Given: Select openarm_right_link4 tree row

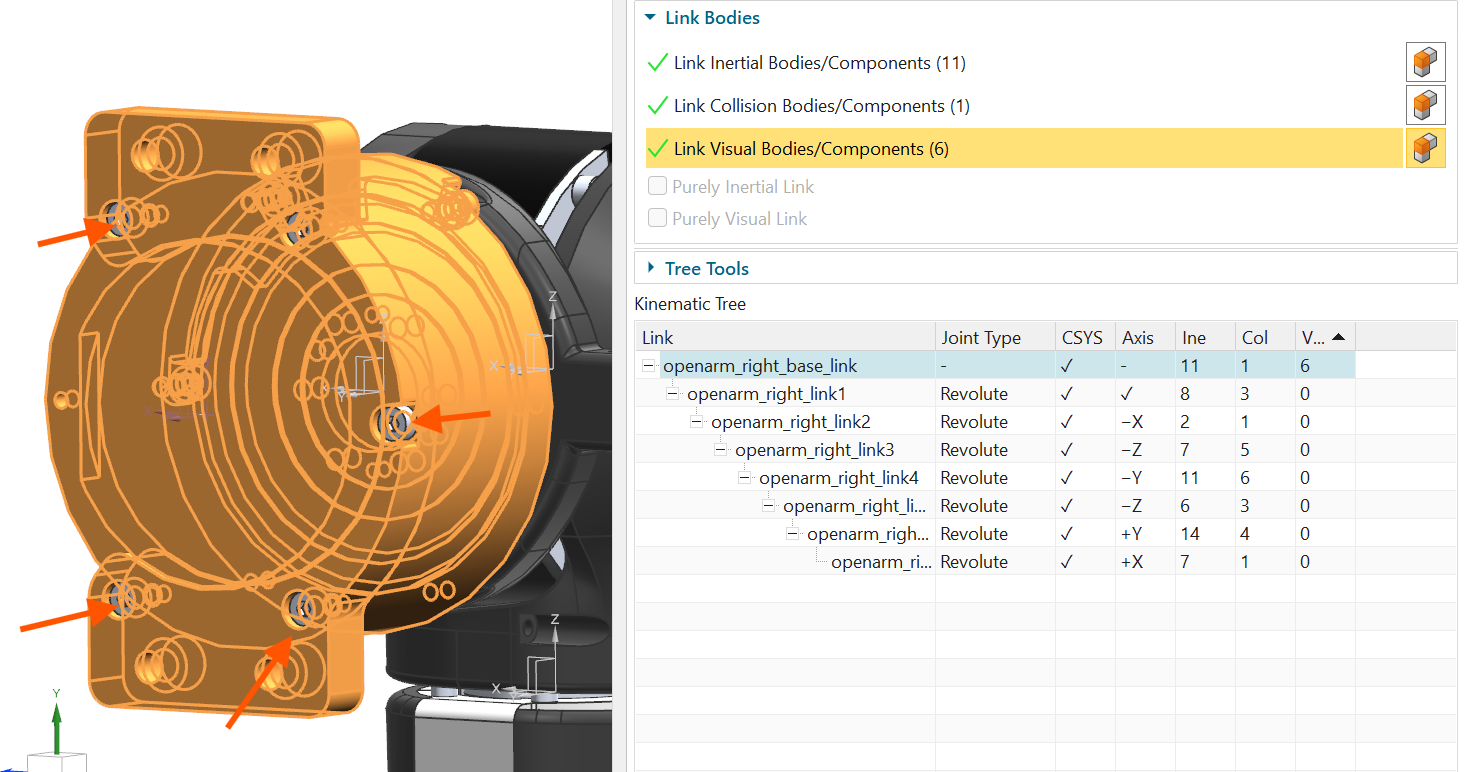Looking at the screenshot, I should 839,478.
